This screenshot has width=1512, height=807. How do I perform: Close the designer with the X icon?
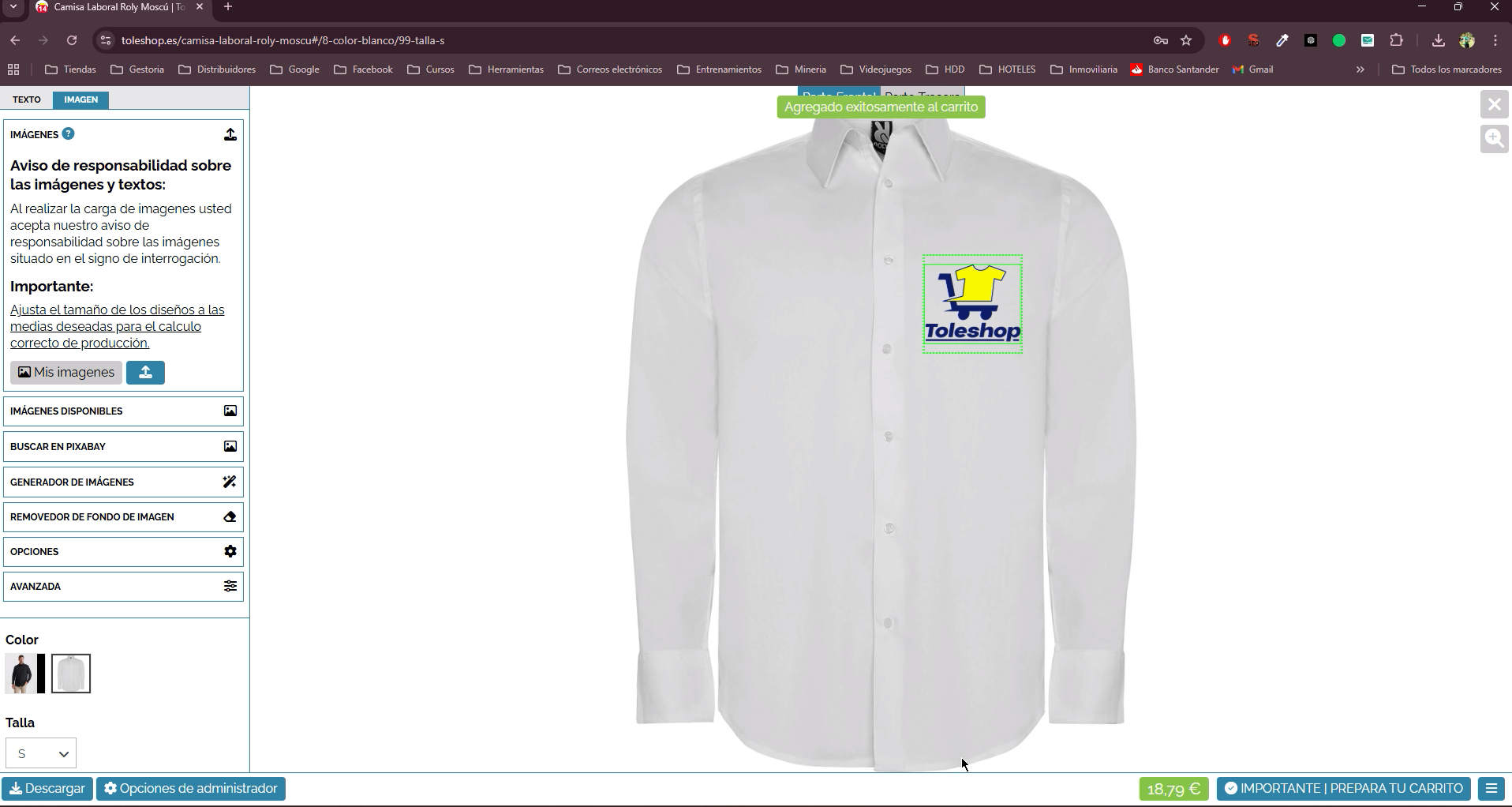pyautogui.click(x=1494, y=104)
